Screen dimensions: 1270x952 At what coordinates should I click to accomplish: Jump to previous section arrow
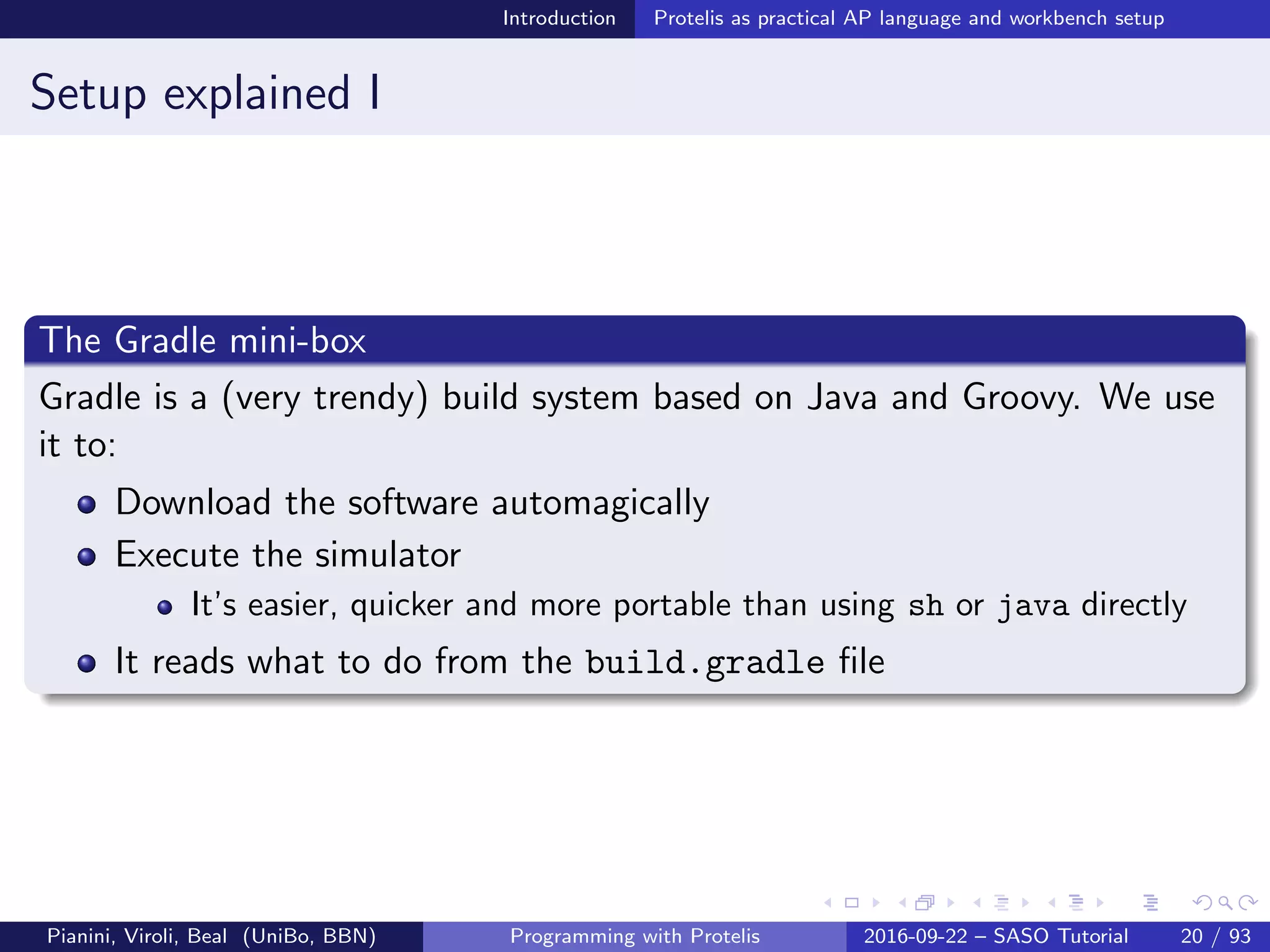click(x=1052, y=903)
